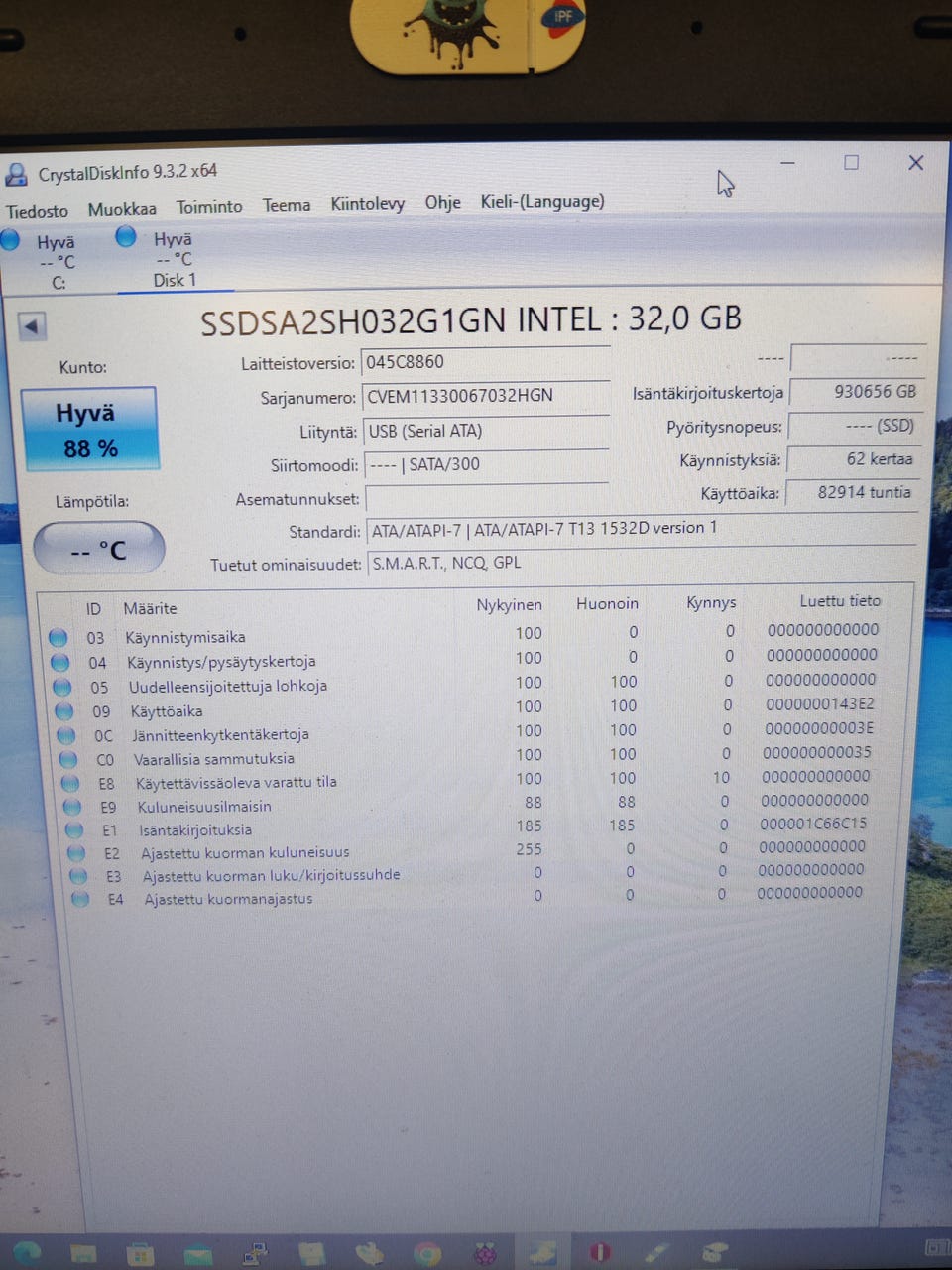Open File Explorer from the taskbar

coord(83,1253)
